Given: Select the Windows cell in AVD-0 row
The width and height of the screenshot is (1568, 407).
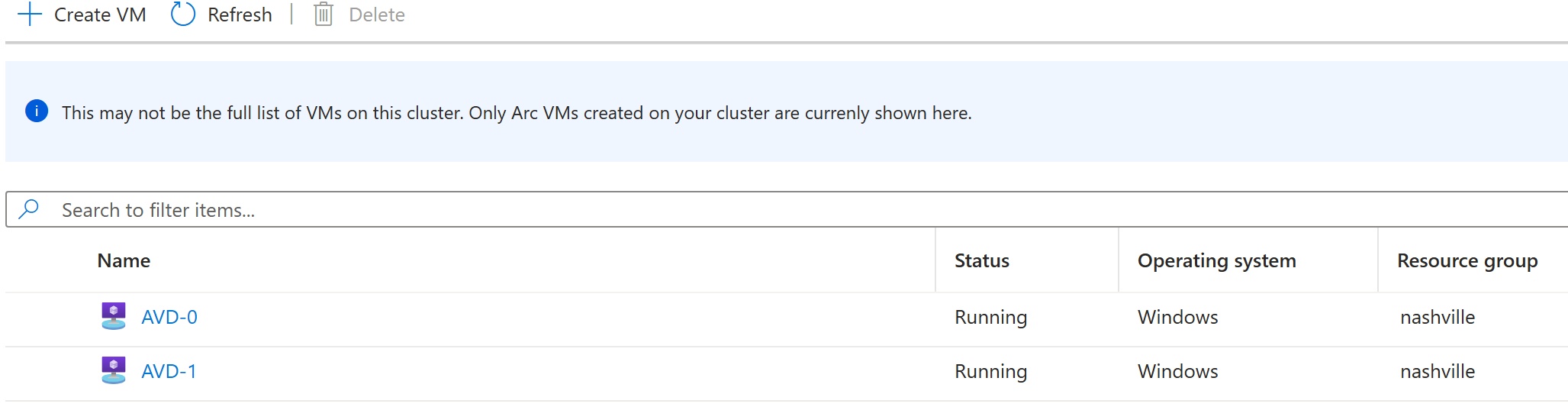Looking at the screenshot, I should (1178, 317).
